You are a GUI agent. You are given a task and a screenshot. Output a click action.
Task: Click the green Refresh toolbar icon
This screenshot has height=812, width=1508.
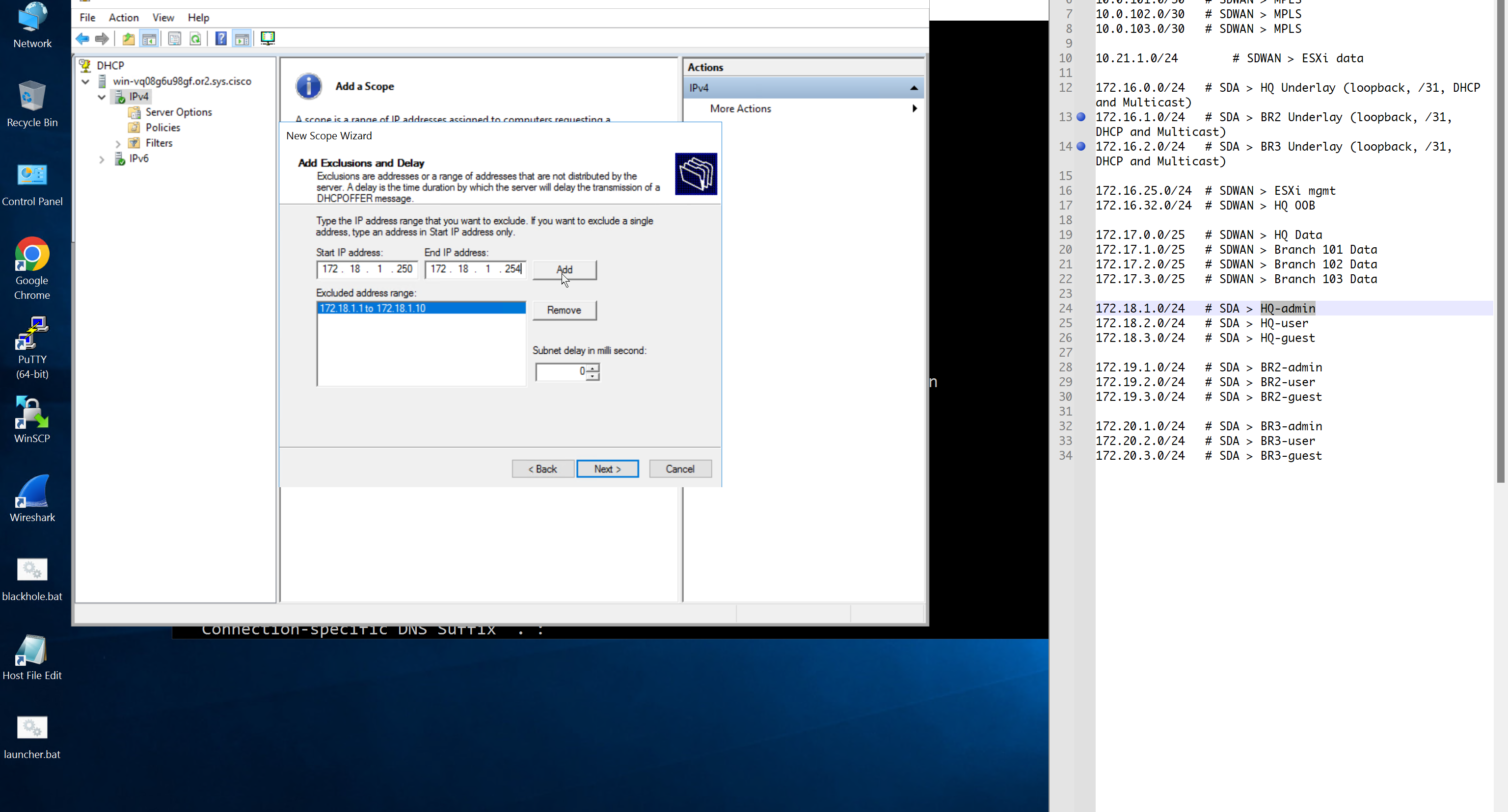[195, 39]
